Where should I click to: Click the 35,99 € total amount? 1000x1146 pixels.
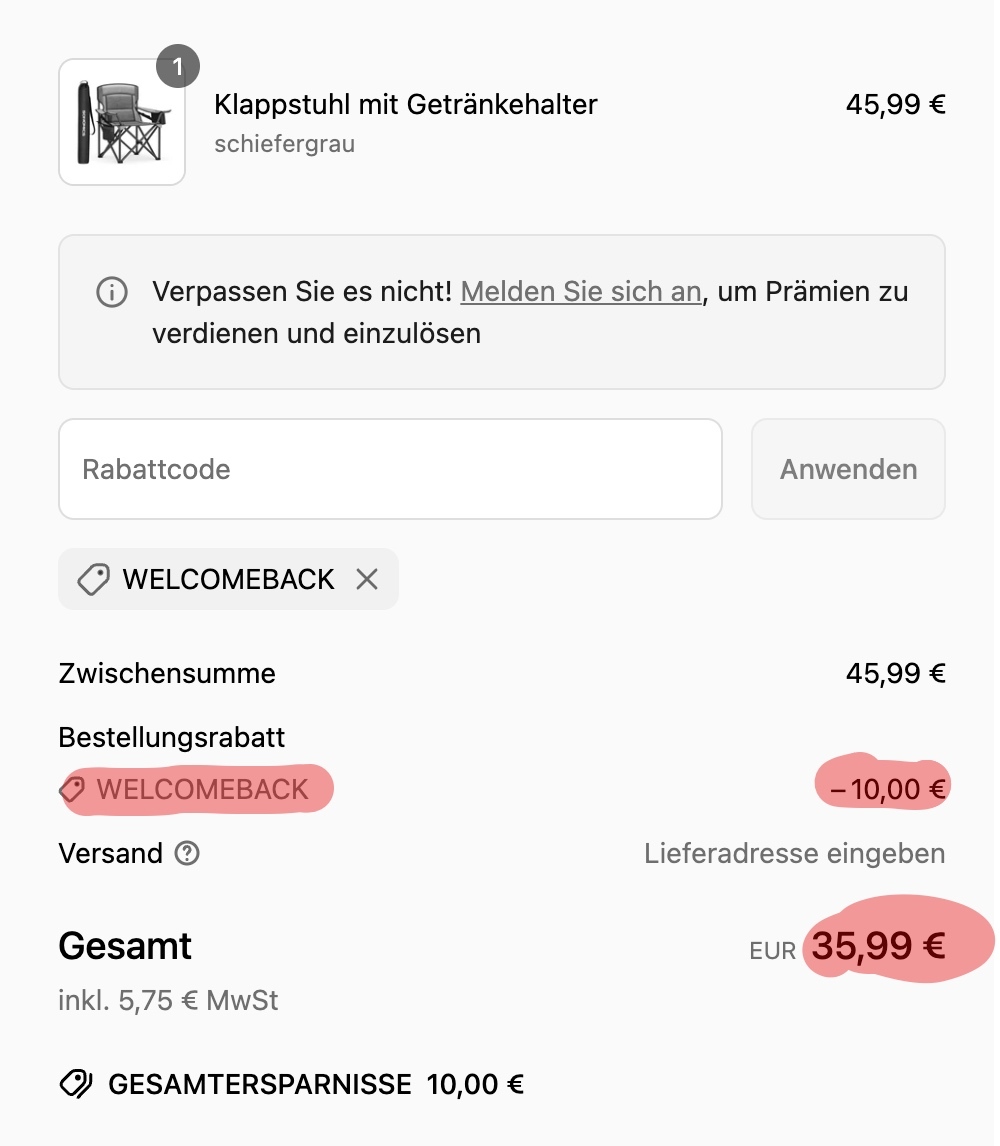[877, 946]
